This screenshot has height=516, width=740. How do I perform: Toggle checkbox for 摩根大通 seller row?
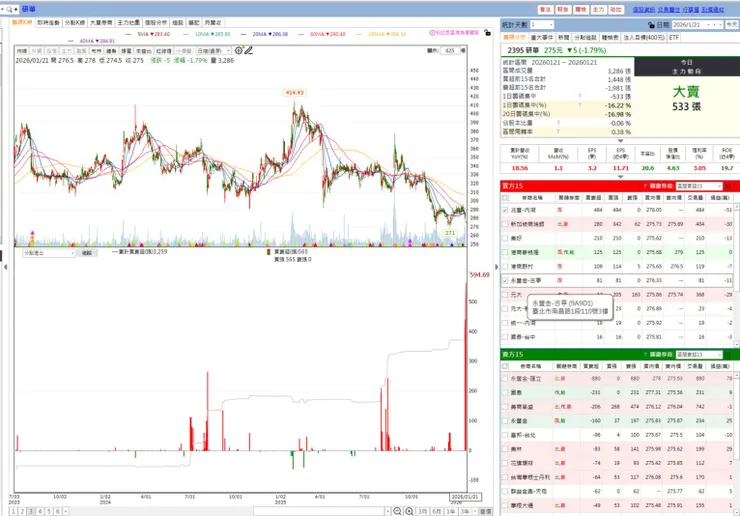pyautogui.click(x=505, y=506)
